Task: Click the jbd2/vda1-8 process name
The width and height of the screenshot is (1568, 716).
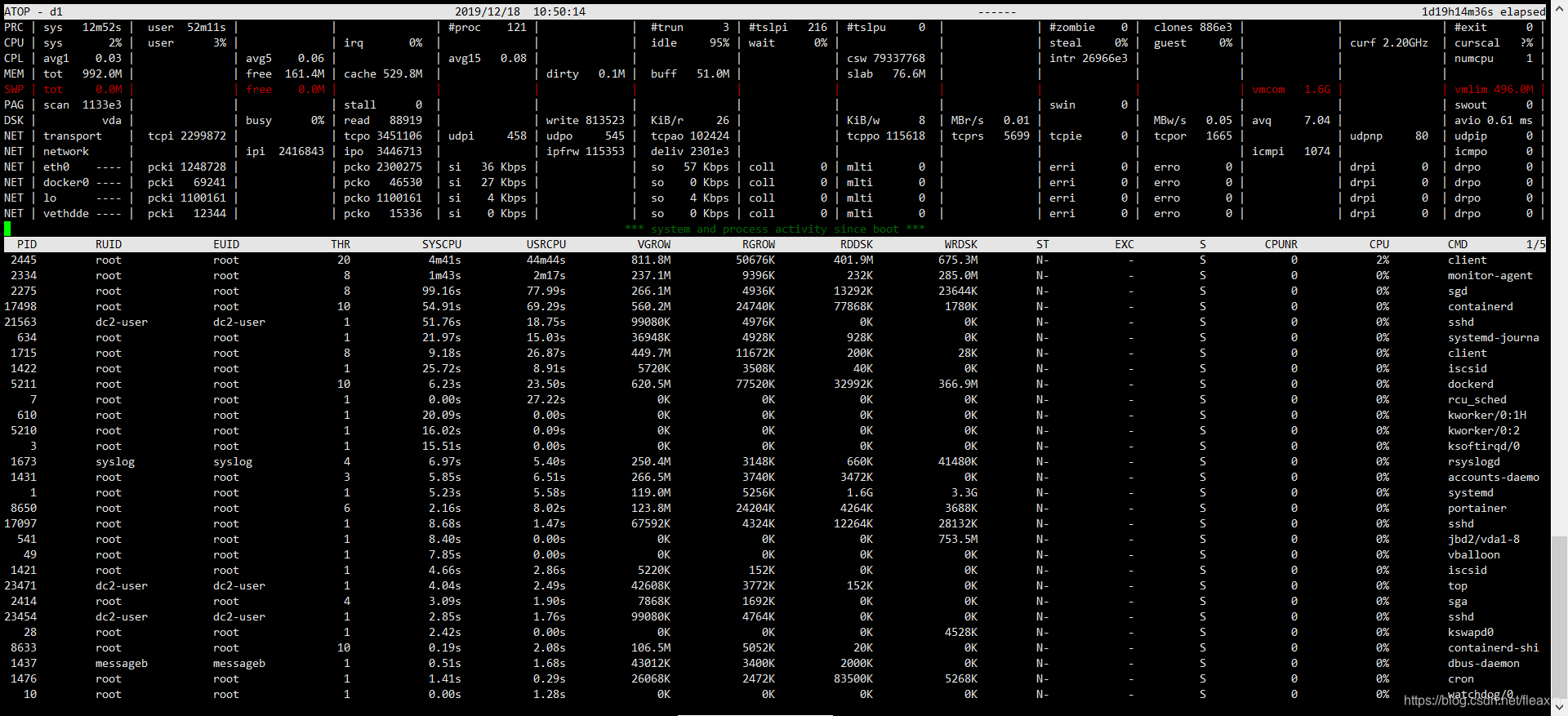Action: pyautogui.click(x=1484, y=539)
